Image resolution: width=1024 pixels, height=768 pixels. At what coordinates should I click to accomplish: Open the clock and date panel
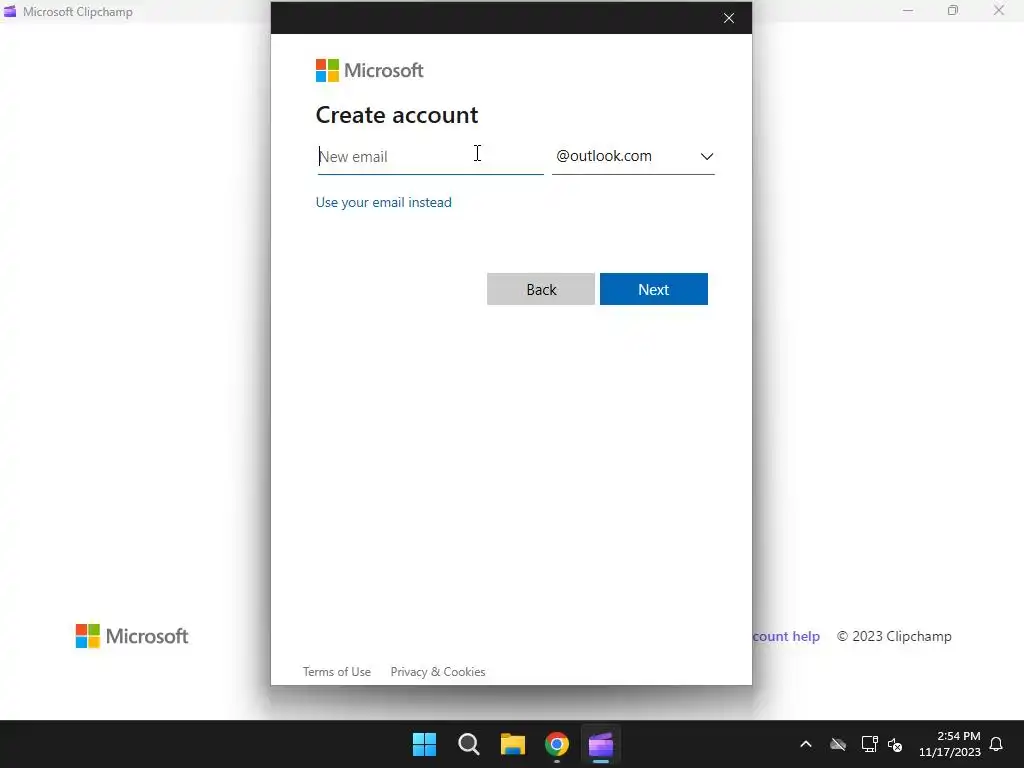[x=950, y=744]
